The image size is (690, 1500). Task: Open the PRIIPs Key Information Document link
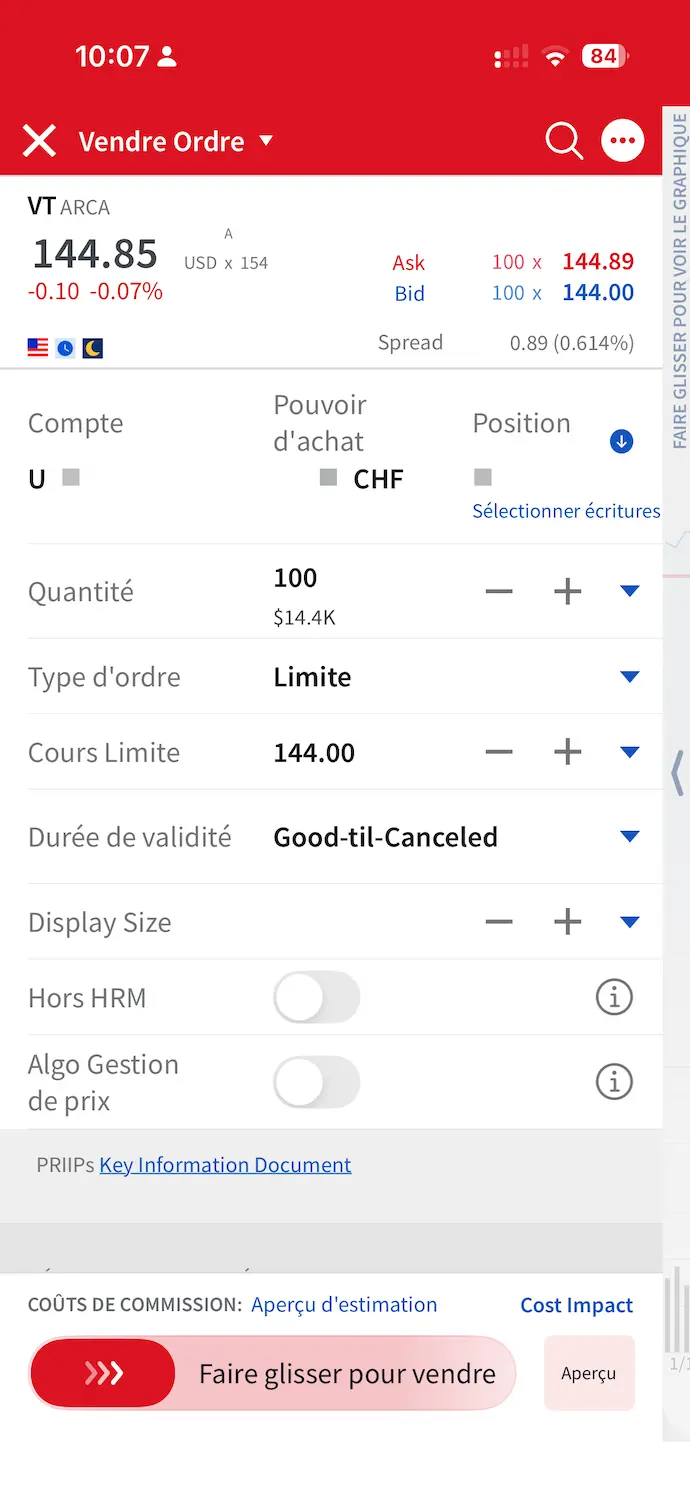point(225,1165)
